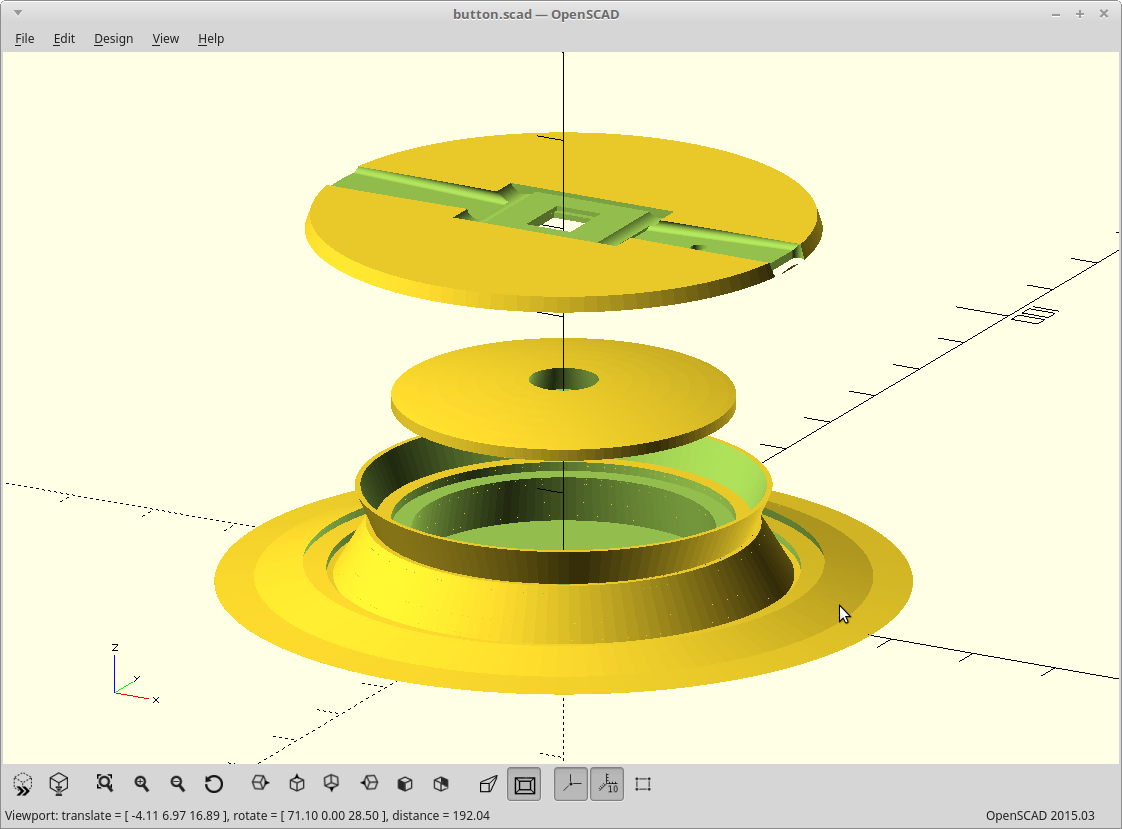Minimize the OpenSCAD window

(x=1055, y=14)
